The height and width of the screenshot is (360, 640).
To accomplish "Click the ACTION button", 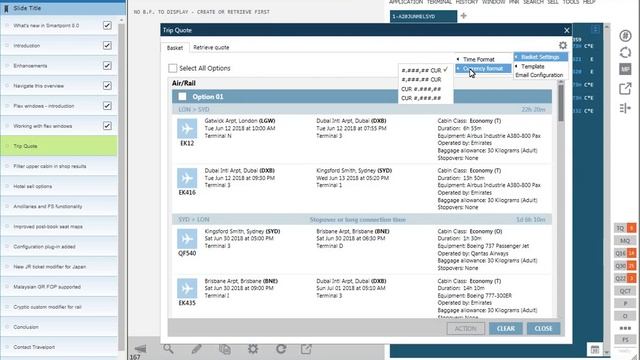I will pyautogui.click(x=466, y=329).
